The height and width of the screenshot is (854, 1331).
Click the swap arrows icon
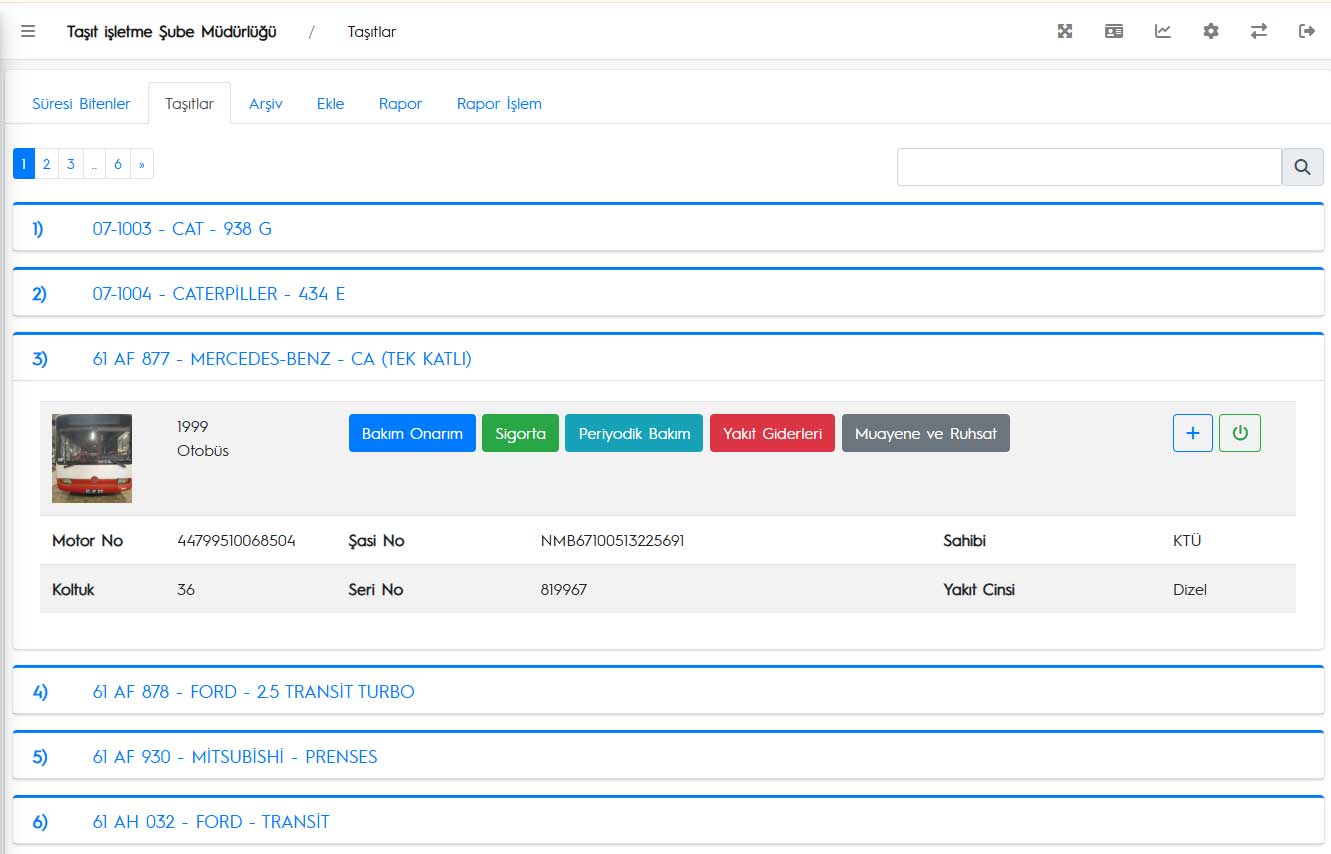(1258, 32)
